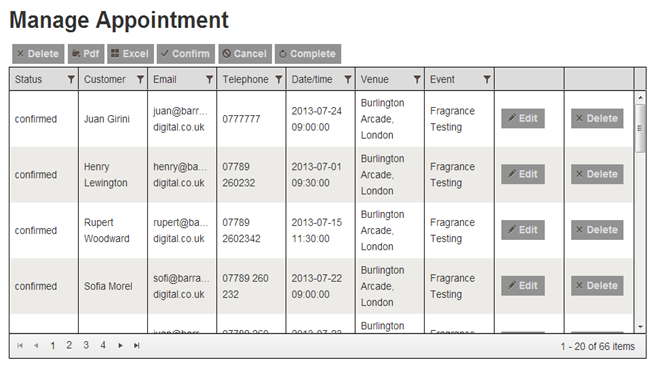The image size is (654, 369).
Task: Sort by the Status column header
Action: click(x=28, y=79)
